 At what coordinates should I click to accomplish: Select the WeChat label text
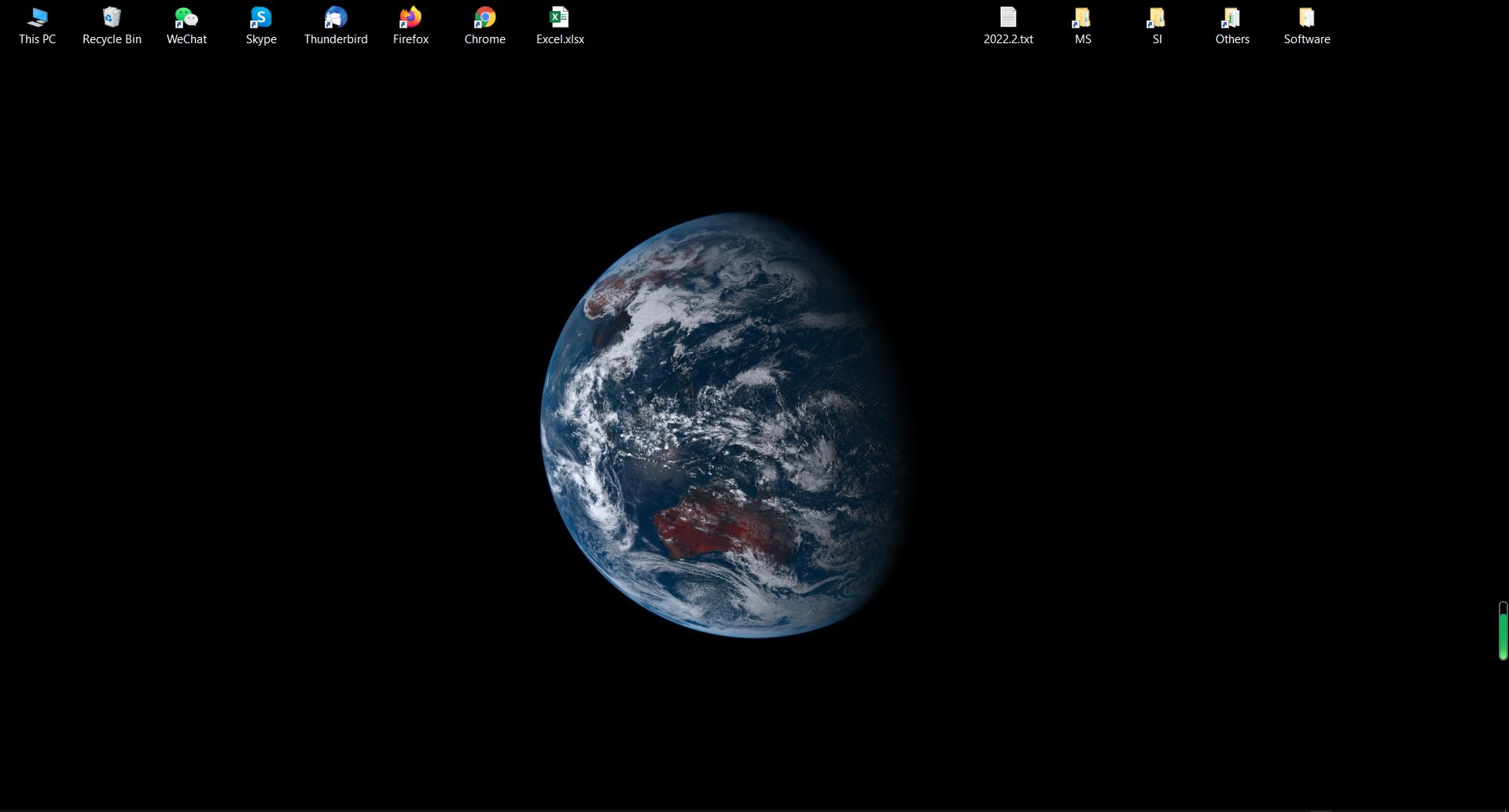pyautogui.click(x=186, y=38)
